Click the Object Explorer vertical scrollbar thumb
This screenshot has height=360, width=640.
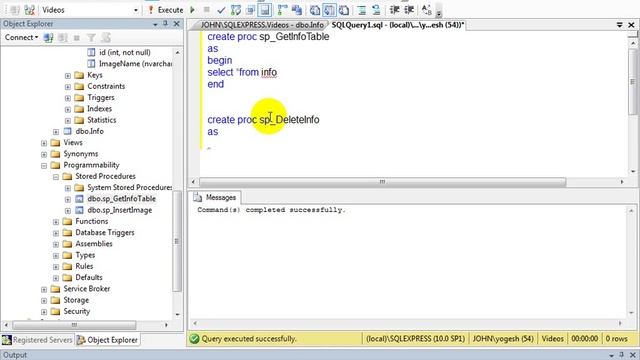pos(177,241)
